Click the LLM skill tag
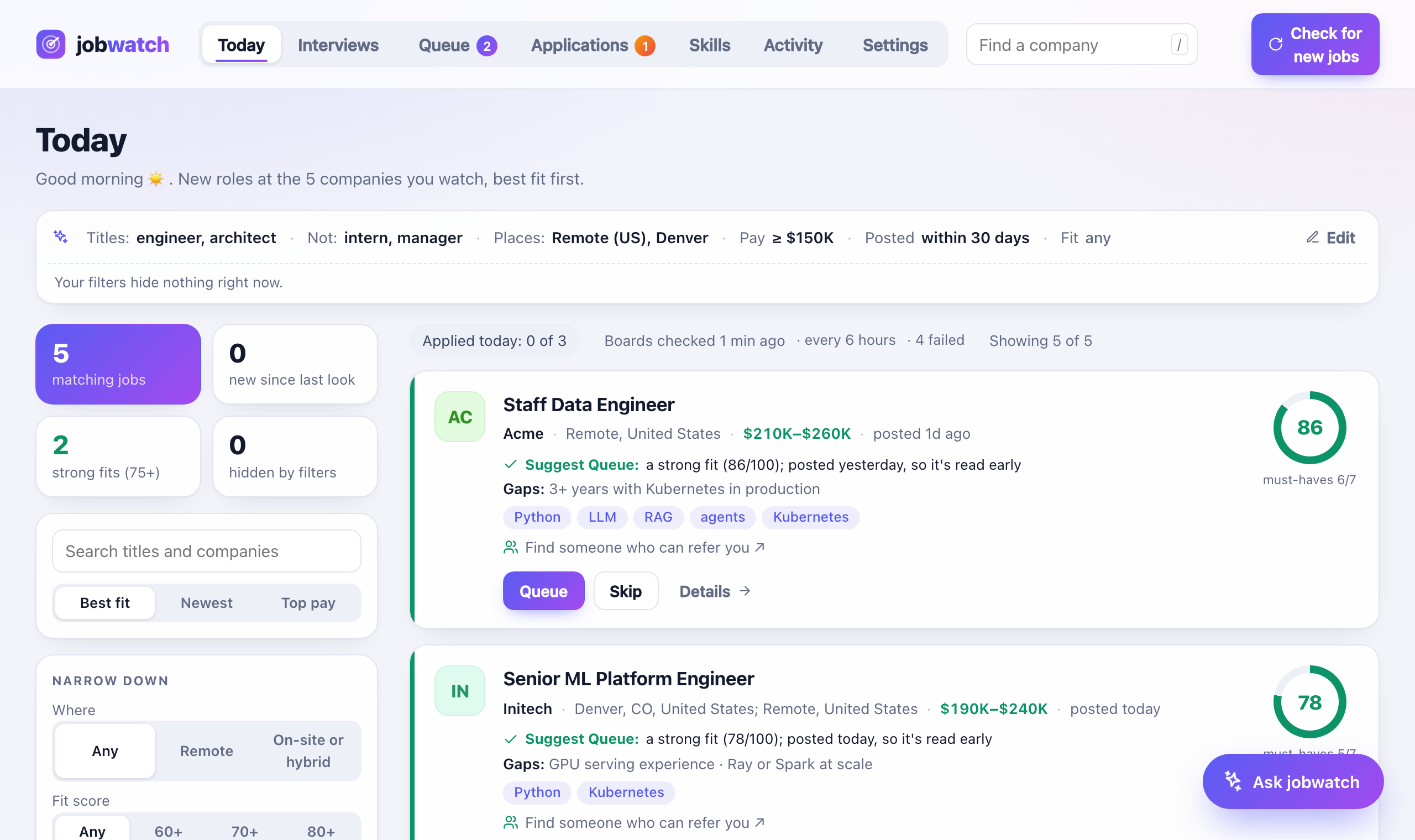Image resolution: width=1415 pixels, height=840 pixels. tap(602, 517)
